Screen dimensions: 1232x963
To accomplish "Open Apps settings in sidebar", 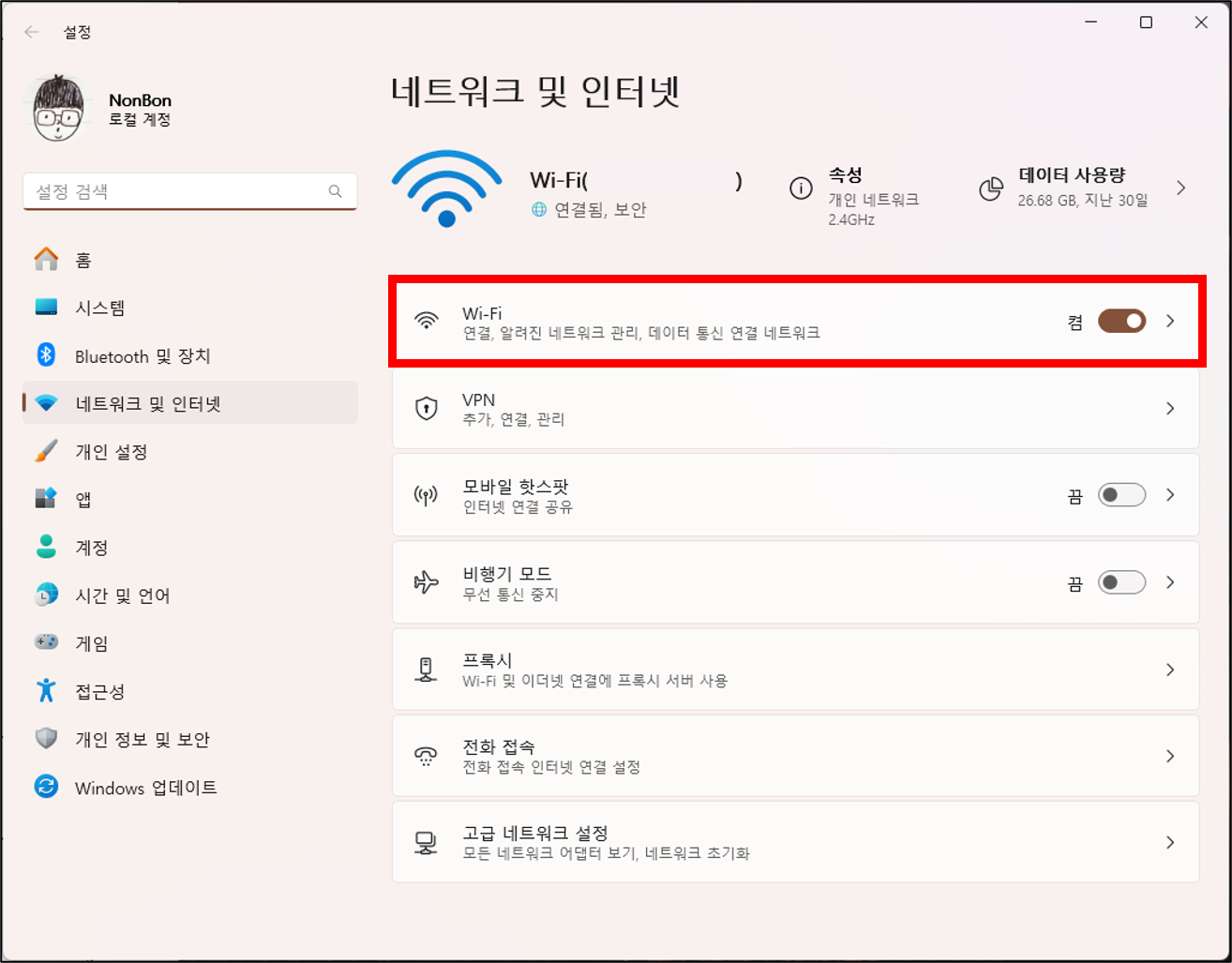I will [x=189, y=499].
